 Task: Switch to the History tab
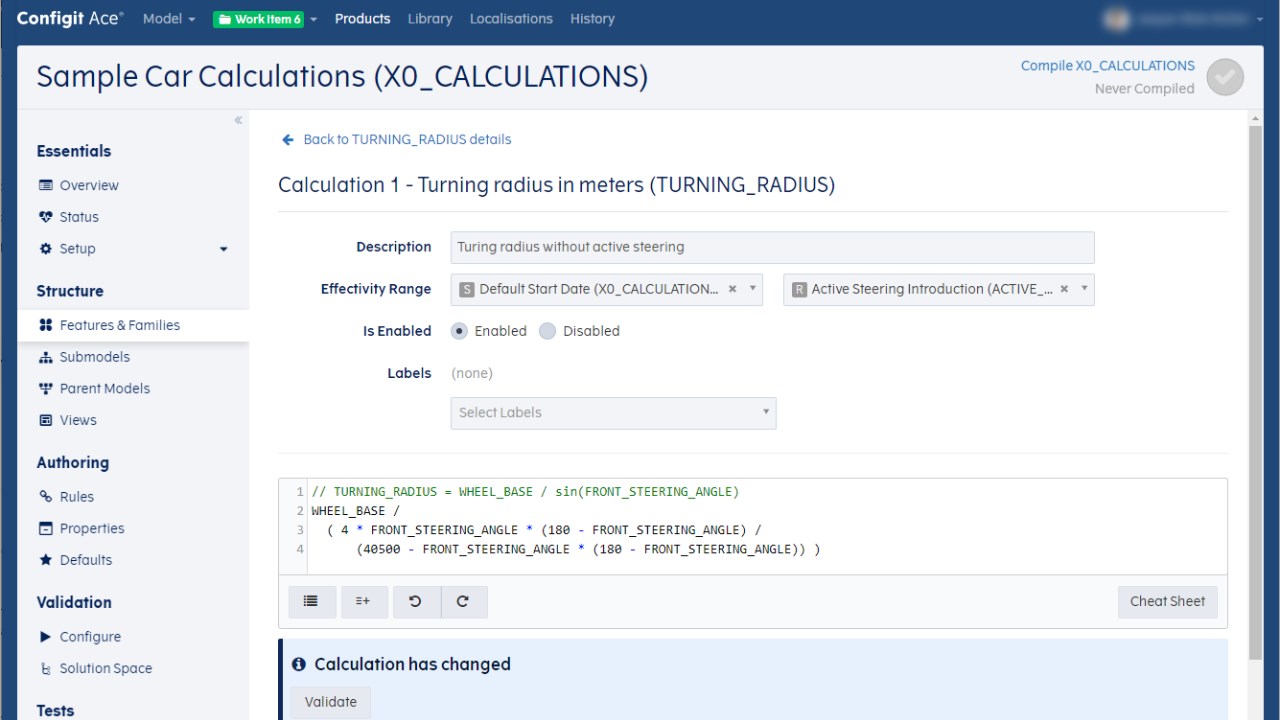(x=592, y=19)
